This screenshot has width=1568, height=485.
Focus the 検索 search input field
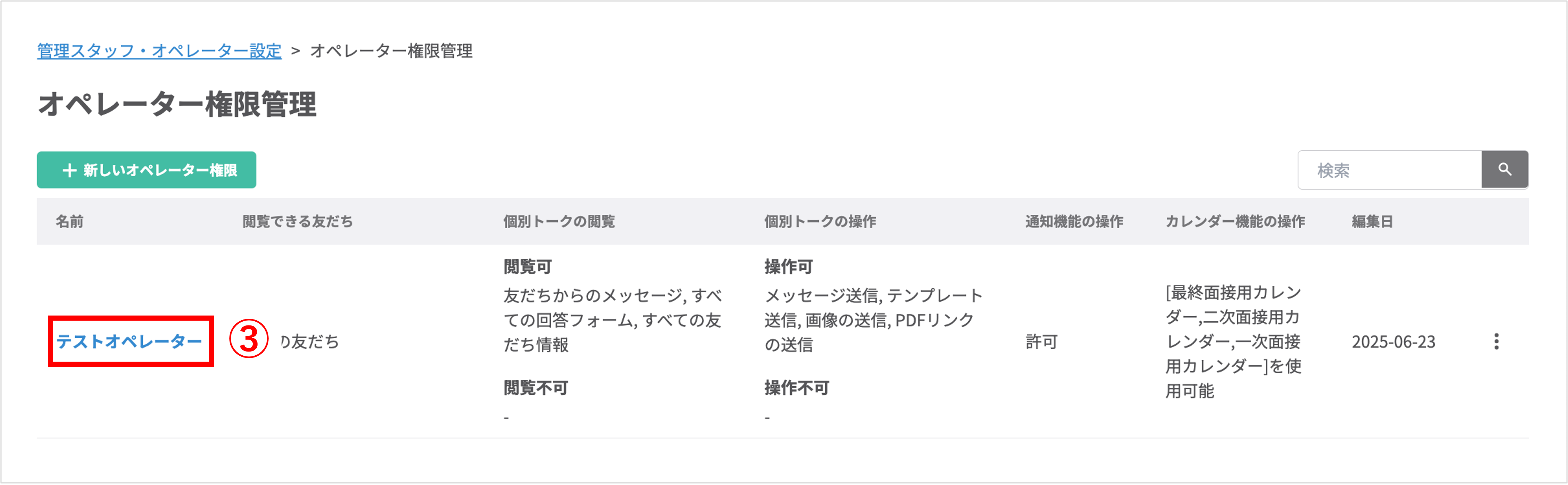(x=1389, y=170)
